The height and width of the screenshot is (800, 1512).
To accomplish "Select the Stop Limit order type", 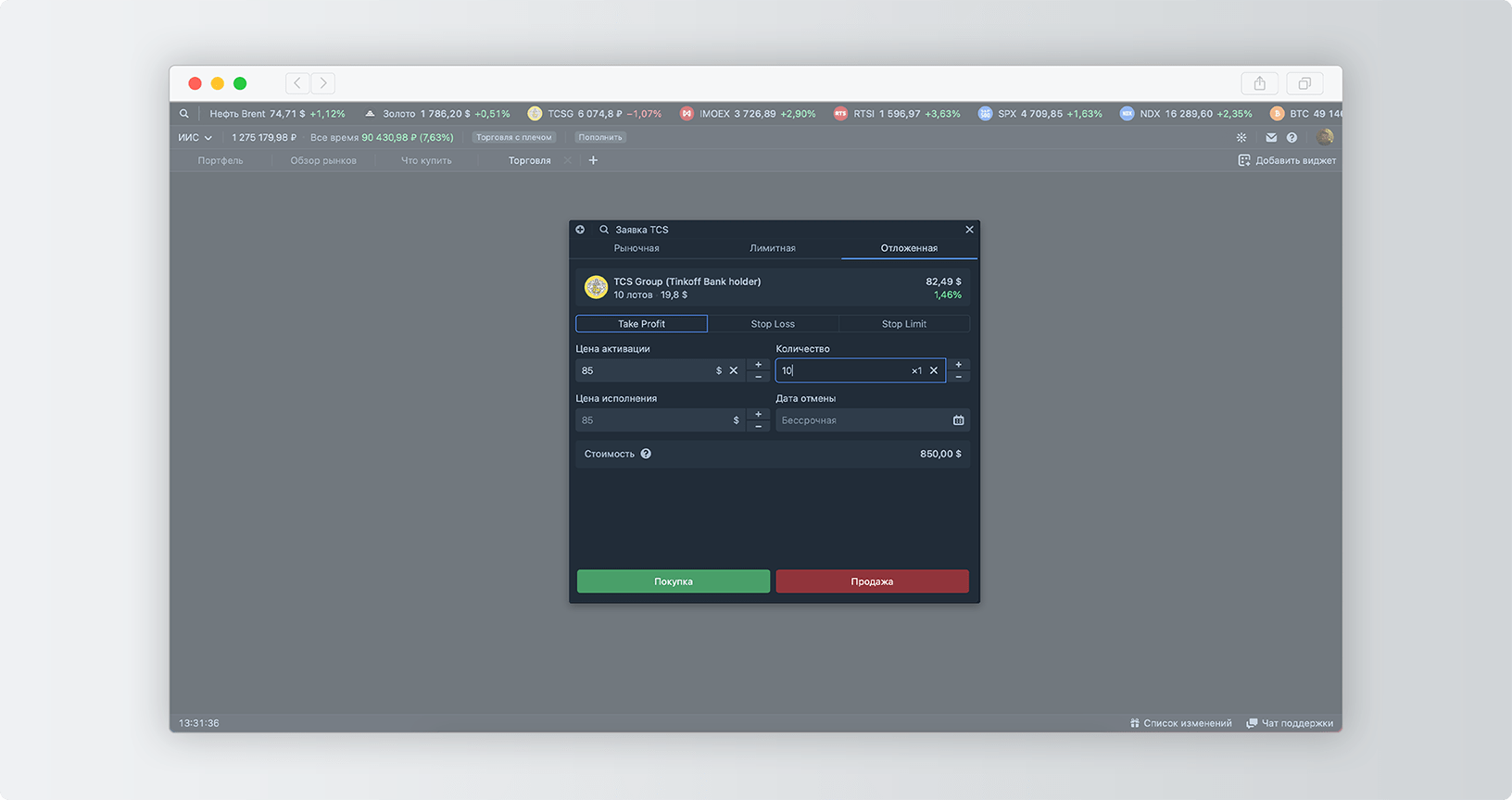I will click(904, 324).
